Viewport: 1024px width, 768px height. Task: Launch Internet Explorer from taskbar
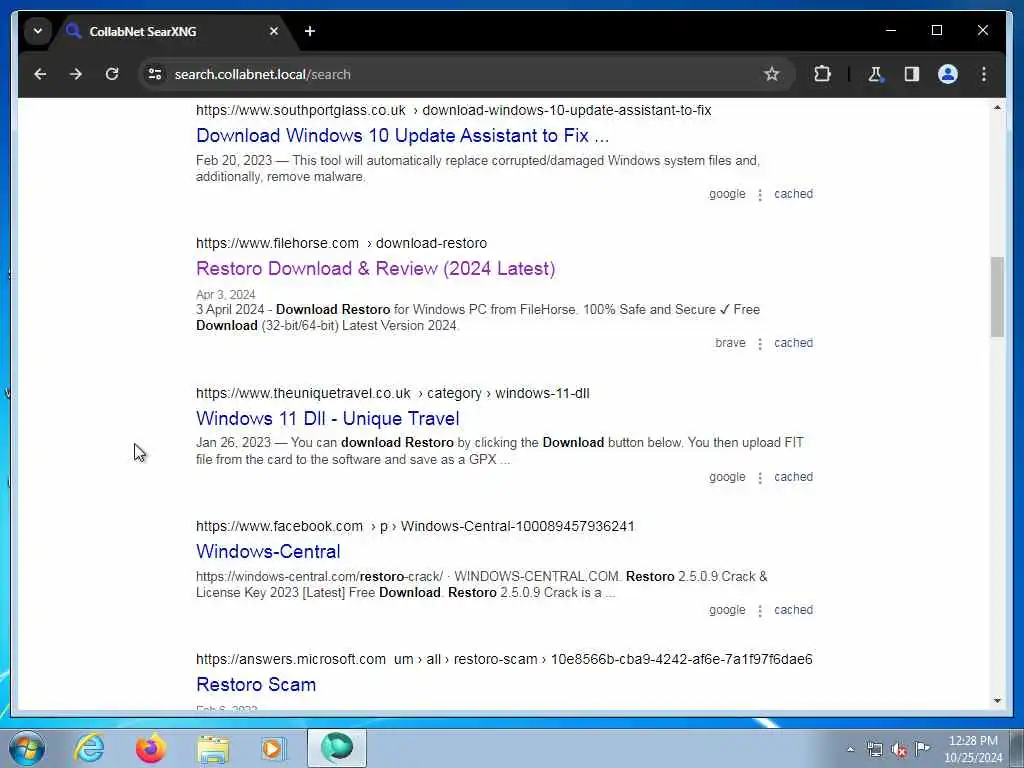[89, 748]
